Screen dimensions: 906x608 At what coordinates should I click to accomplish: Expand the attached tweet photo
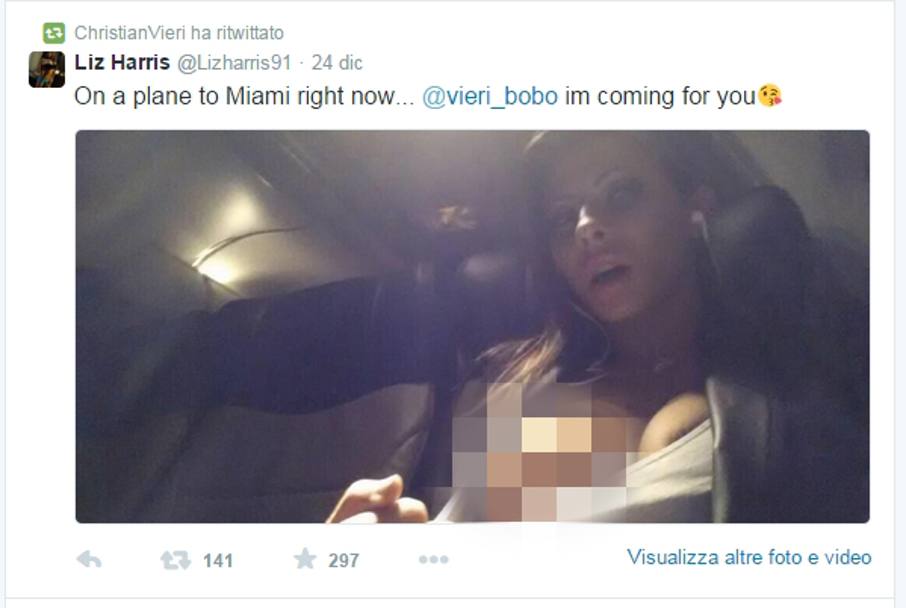(x=472, y=327)
